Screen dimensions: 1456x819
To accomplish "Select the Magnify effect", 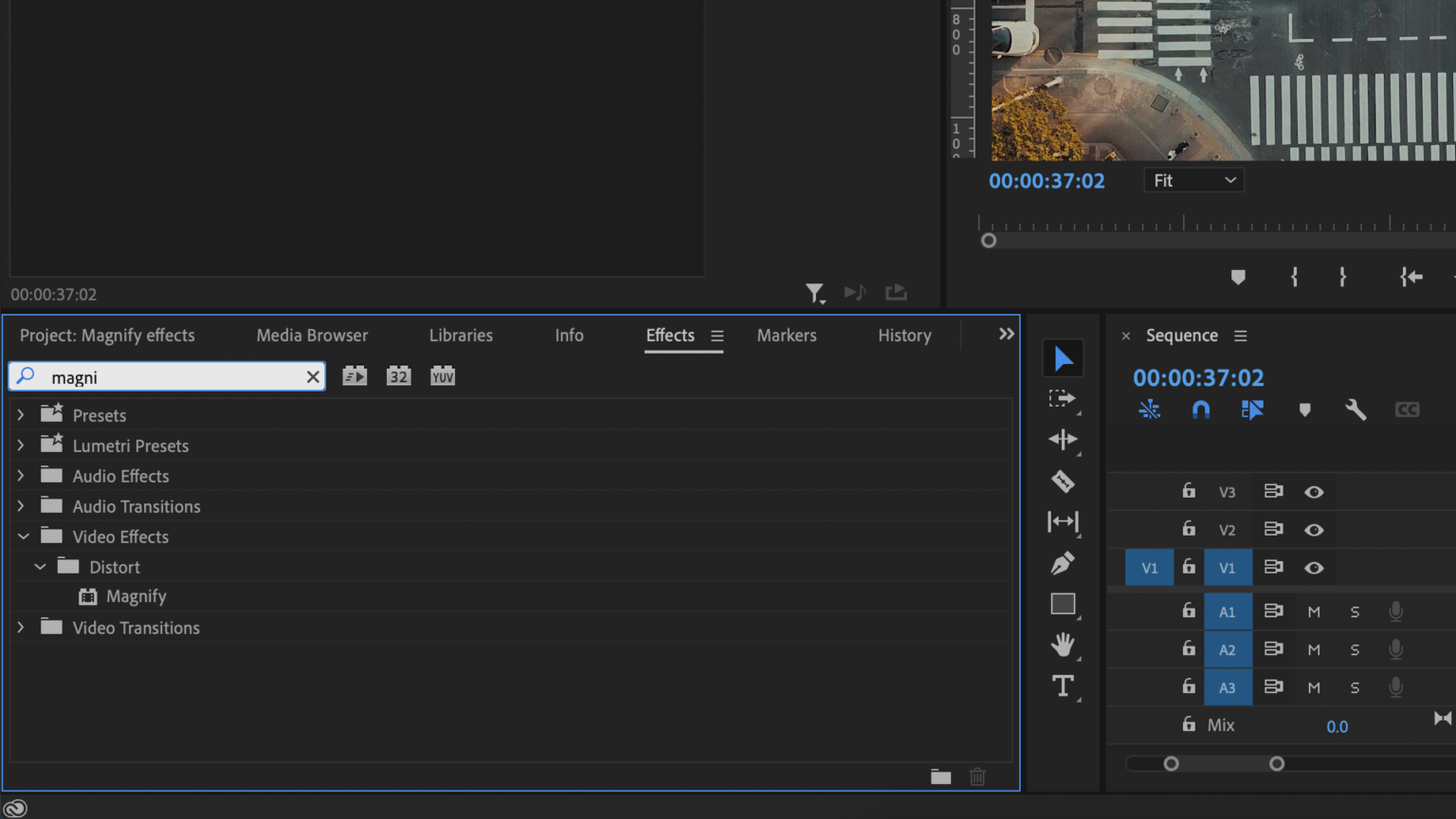I will 136,596.
